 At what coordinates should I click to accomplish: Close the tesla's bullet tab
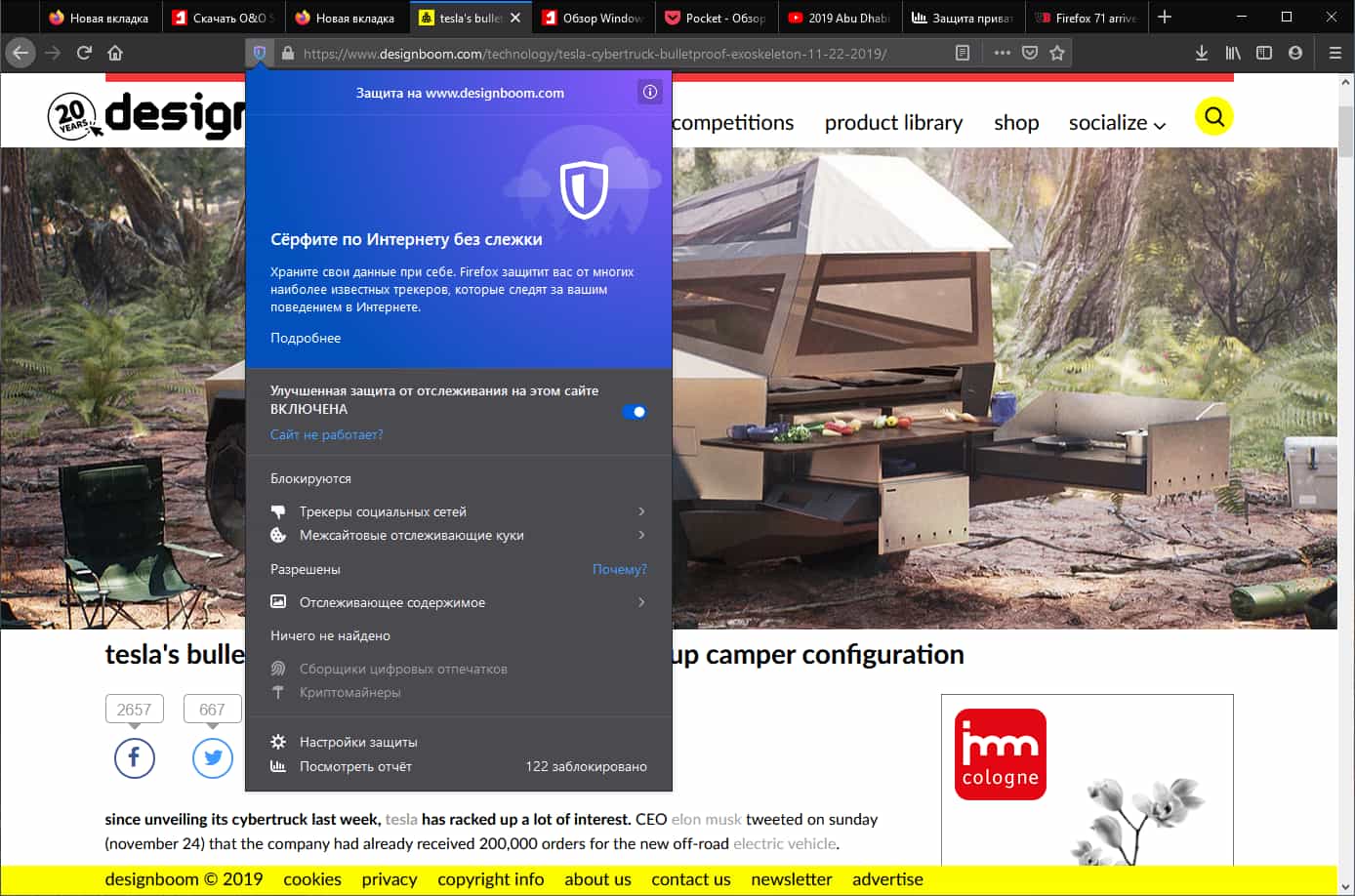pyautogui.click(x=515, y=18)
